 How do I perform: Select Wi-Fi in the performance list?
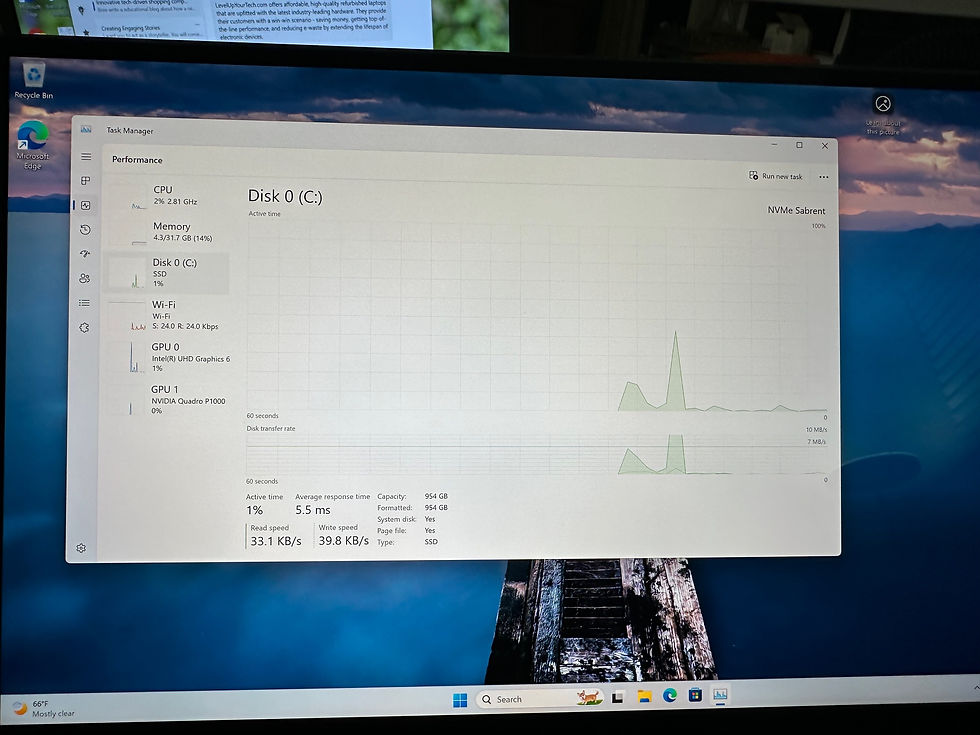[168, 315]
